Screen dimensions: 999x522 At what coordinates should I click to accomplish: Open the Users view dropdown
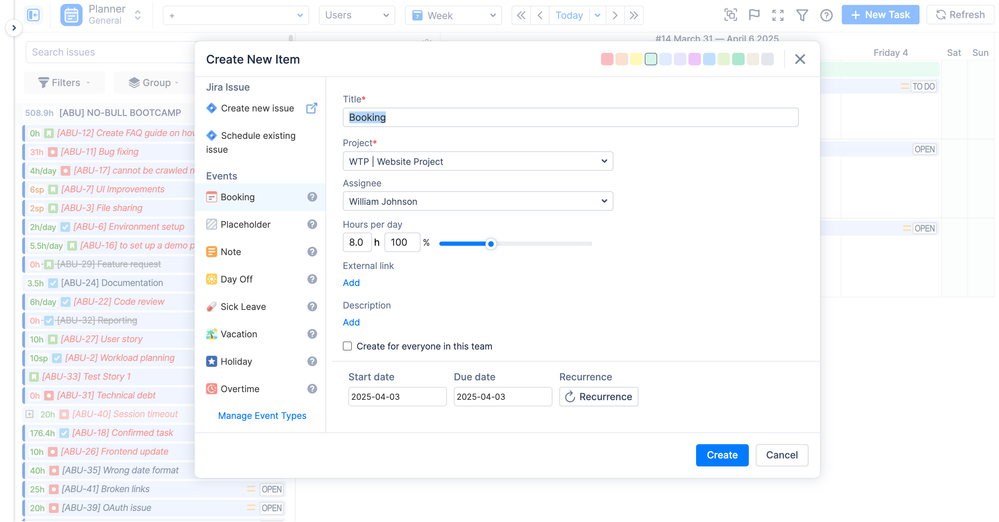(x=357, y=15)
